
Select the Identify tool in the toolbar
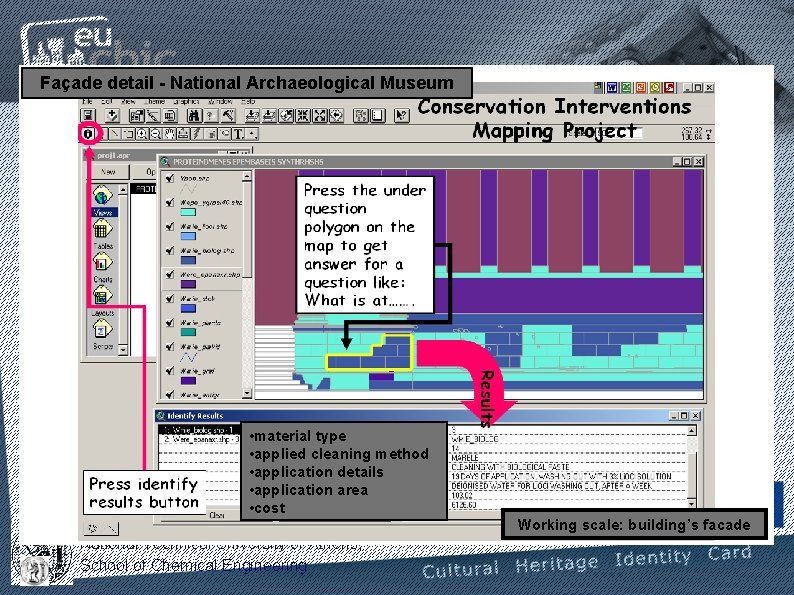pyautogui.click(x=88, y=134)
